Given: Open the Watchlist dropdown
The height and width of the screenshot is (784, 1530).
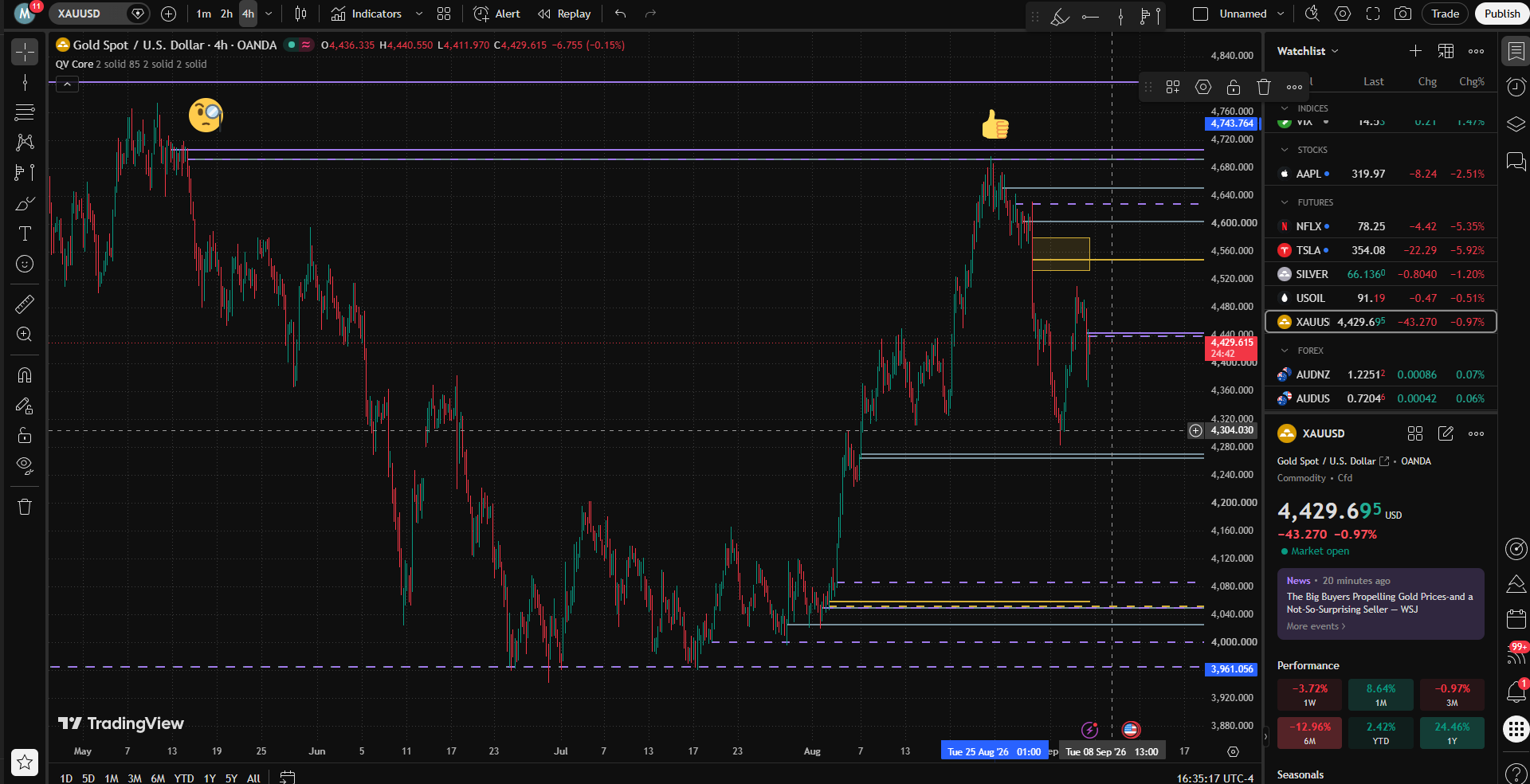Looking at the screenshot, I should 1308,51.
